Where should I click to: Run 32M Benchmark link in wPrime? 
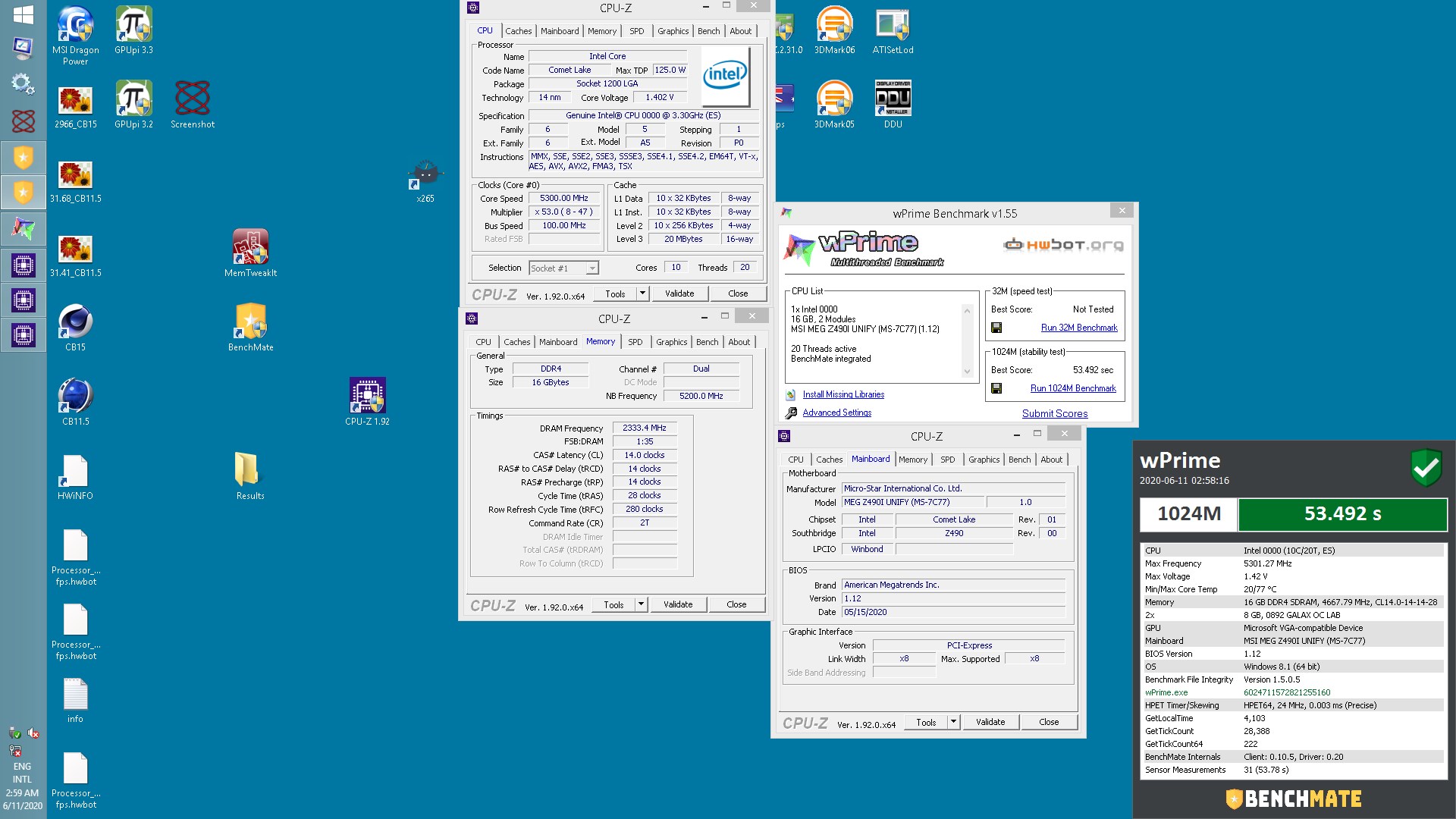(1079, 328)
